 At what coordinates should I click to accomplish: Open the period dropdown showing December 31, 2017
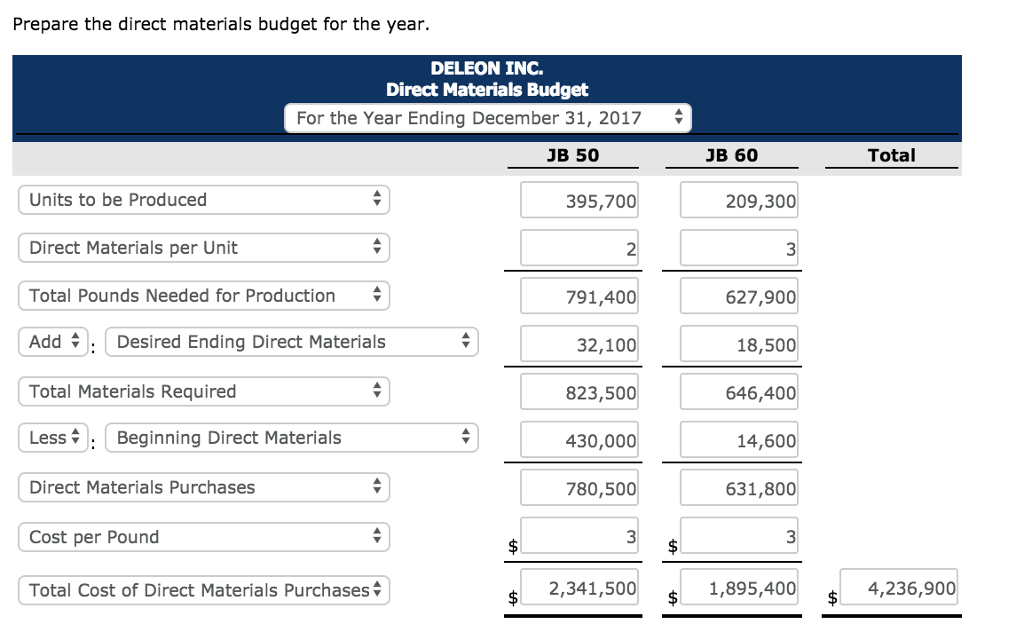pos(487,117)
